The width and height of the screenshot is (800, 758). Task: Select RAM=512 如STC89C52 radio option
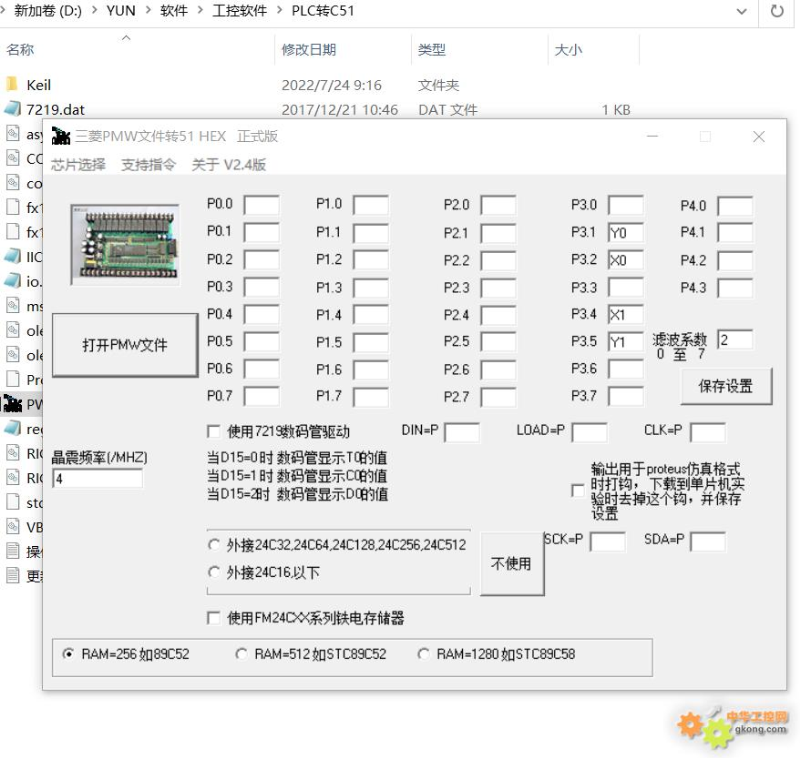pyautogui.click(x=241, y=654)
